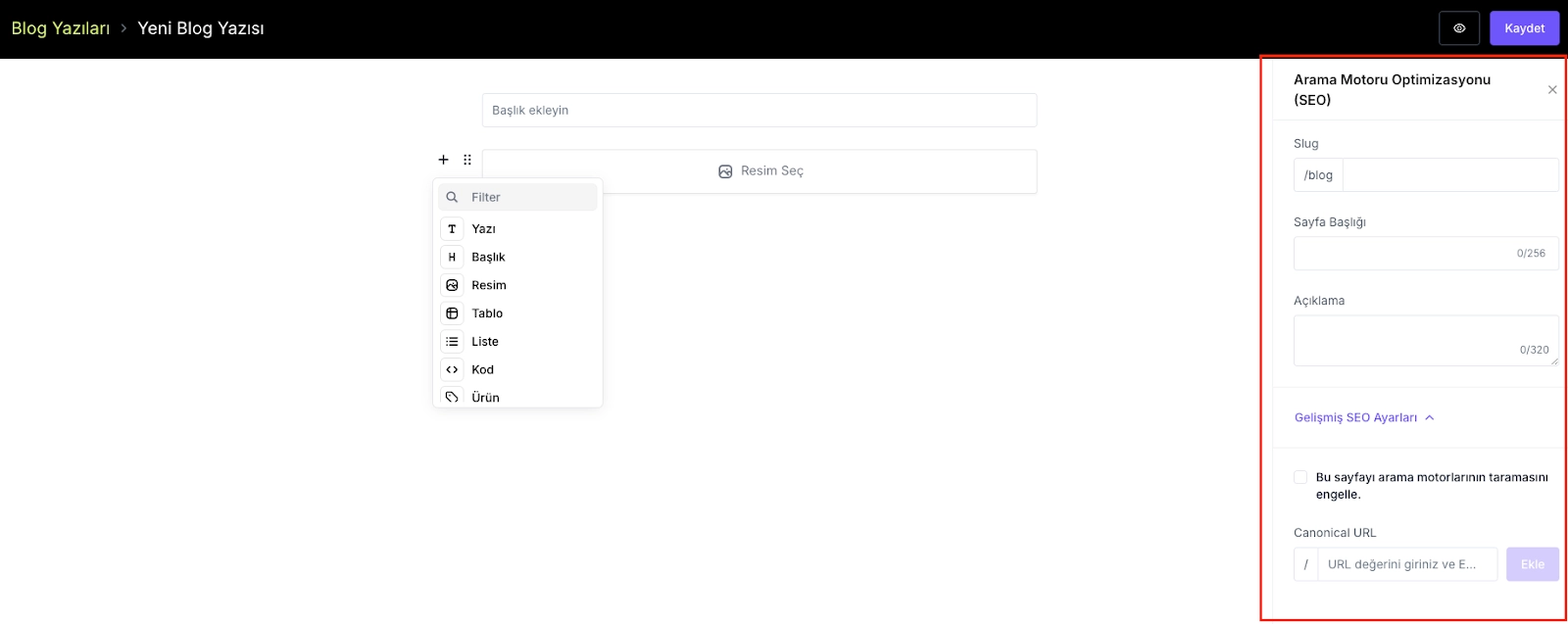Click the Ekle button for canonical URL

click(x=1532, y=564)
